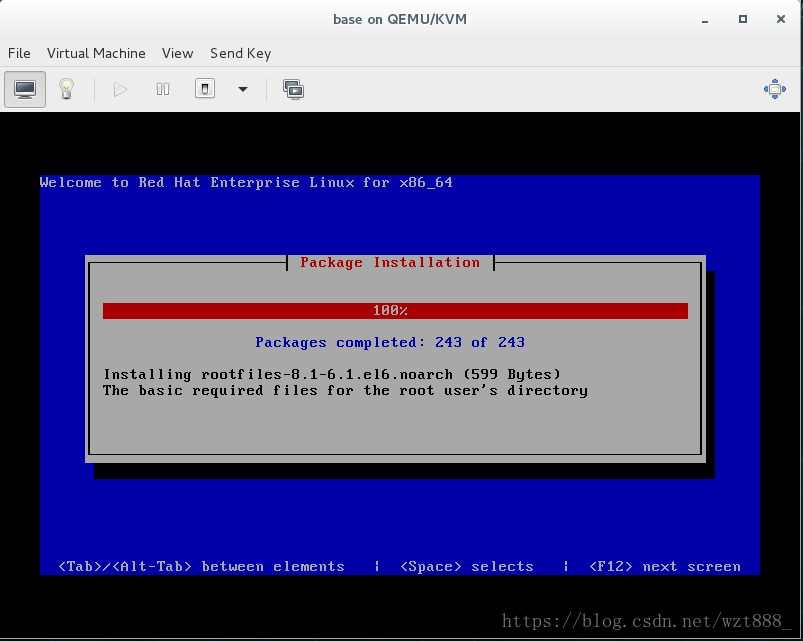
Task: Power on the virtual machine
Action: [x=120, y=90]
